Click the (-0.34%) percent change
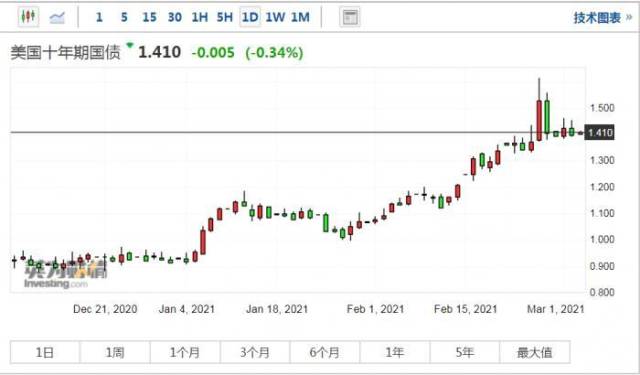Viewport: 640px width, 375px height. click(274, 53)
